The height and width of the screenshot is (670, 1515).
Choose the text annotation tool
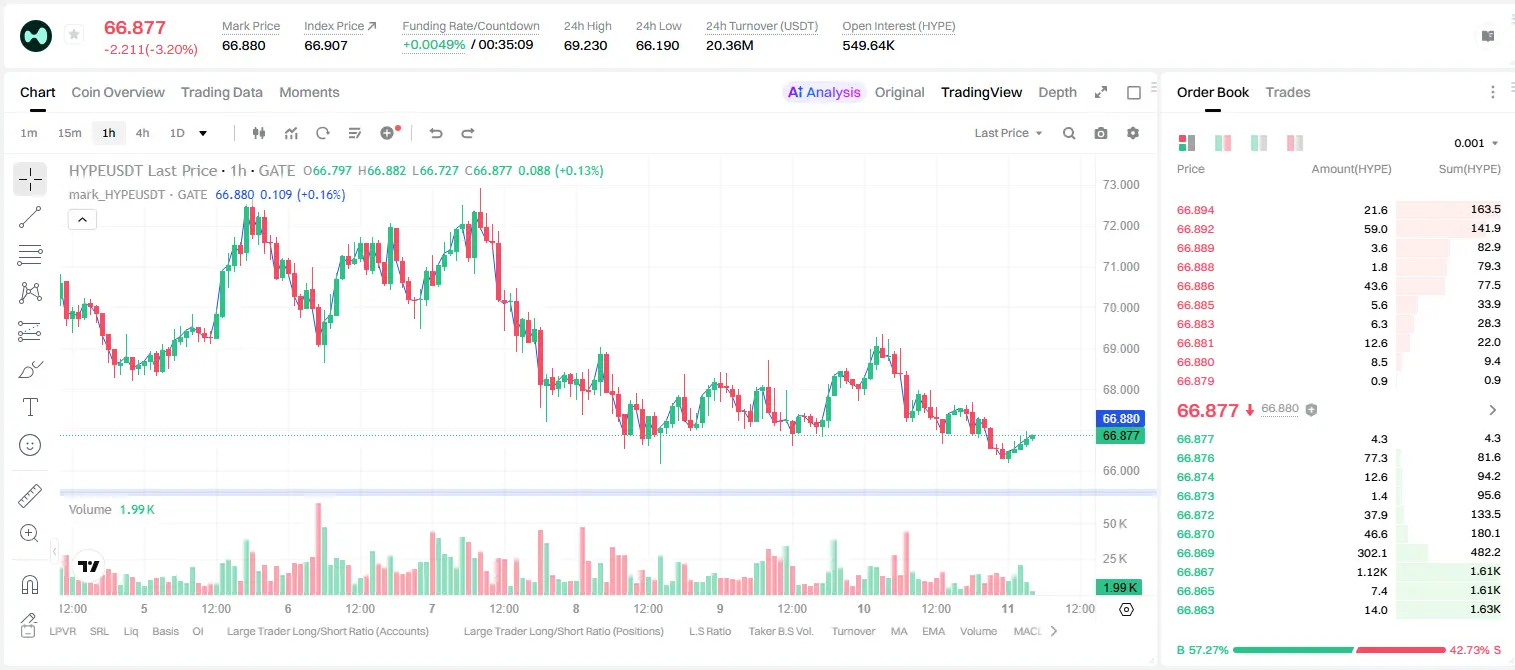[x=30, y=407]
